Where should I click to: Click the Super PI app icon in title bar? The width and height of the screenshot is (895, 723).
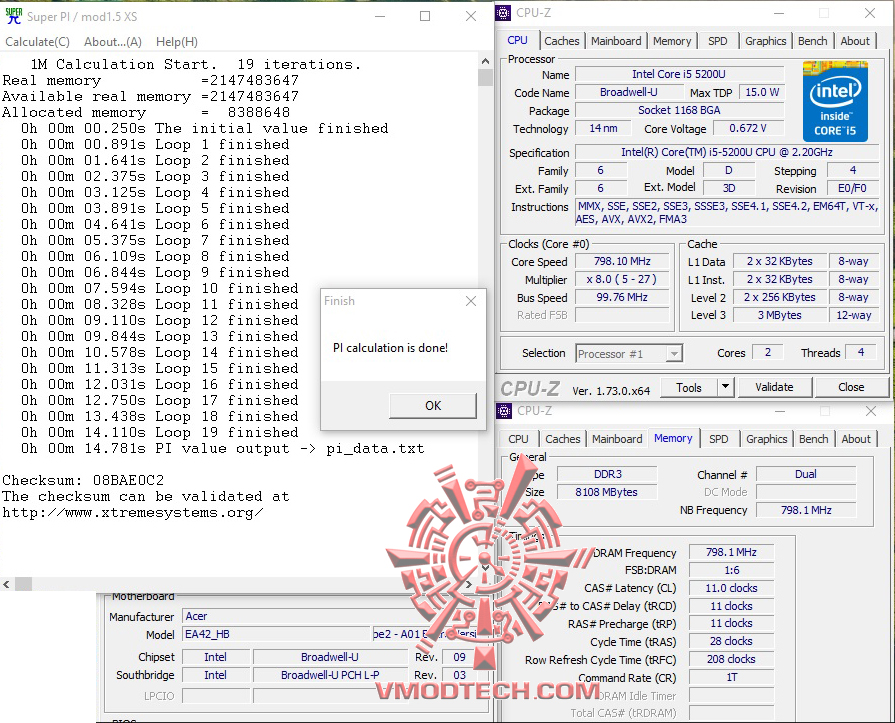(14, 16)
